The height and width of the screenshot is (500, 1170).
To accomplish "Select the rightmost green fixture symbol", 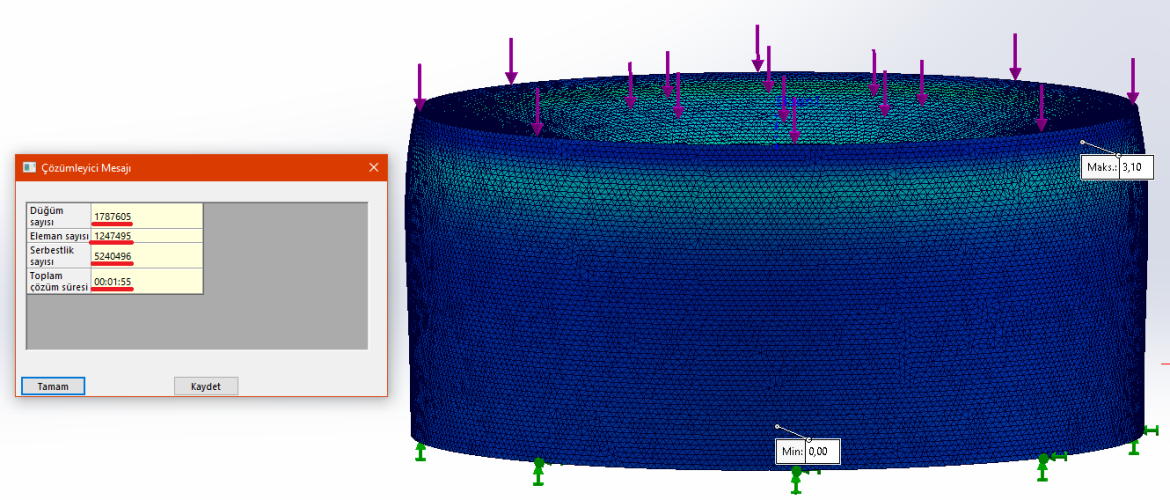I will (x=1138, y=440).
